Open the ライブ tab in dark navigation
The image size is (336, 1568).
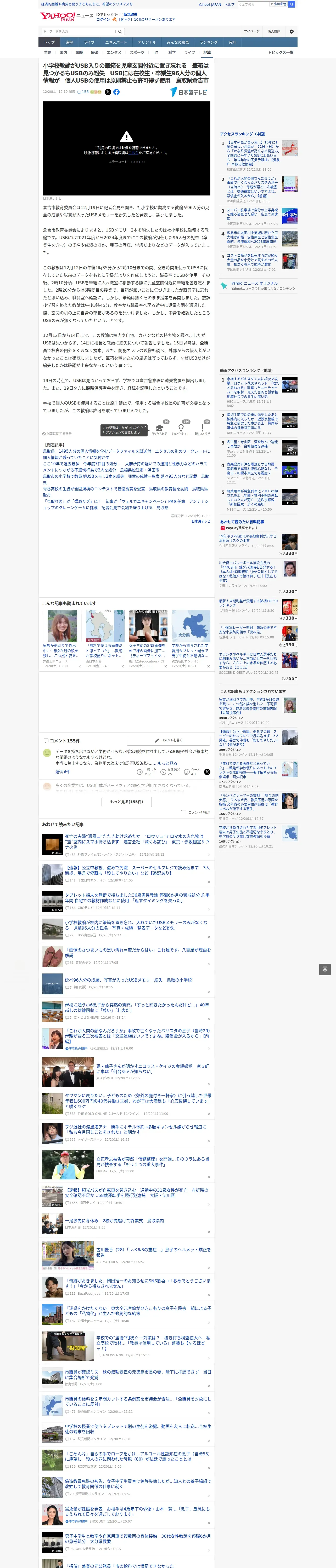coord(89,42)
